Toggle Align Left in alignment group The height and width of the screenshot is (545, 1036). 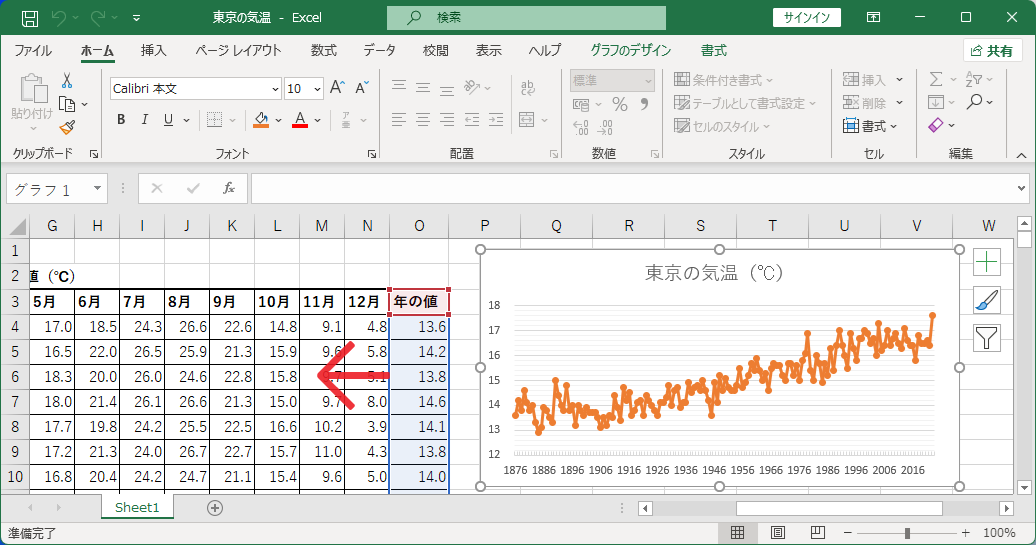click(399, 120)
